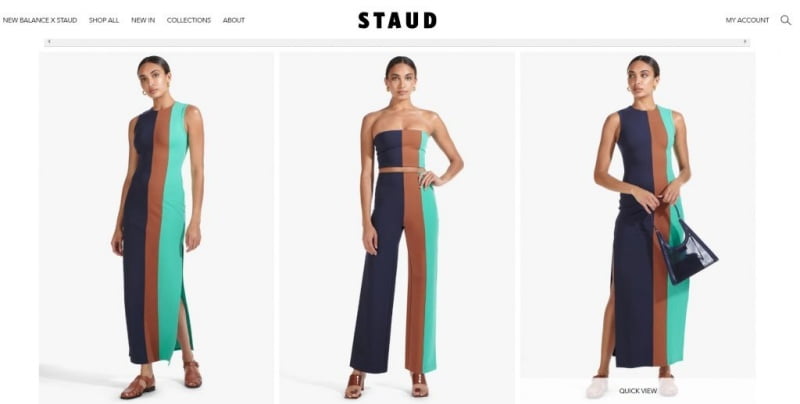Click the wide-leg striped pants in second photo
This screenshot has height=404, width=800.
click(395, 273)
